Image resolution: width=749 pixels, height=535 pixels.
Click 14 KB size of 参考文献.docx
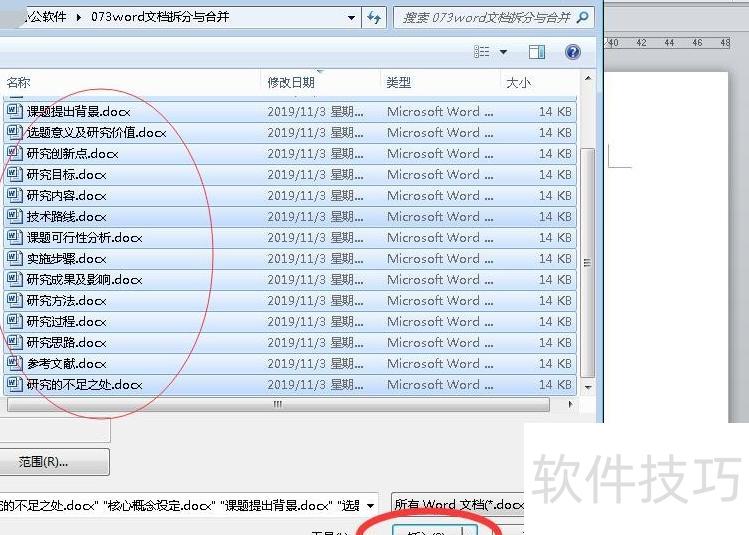pyautogui.click(x=555, y=364)
